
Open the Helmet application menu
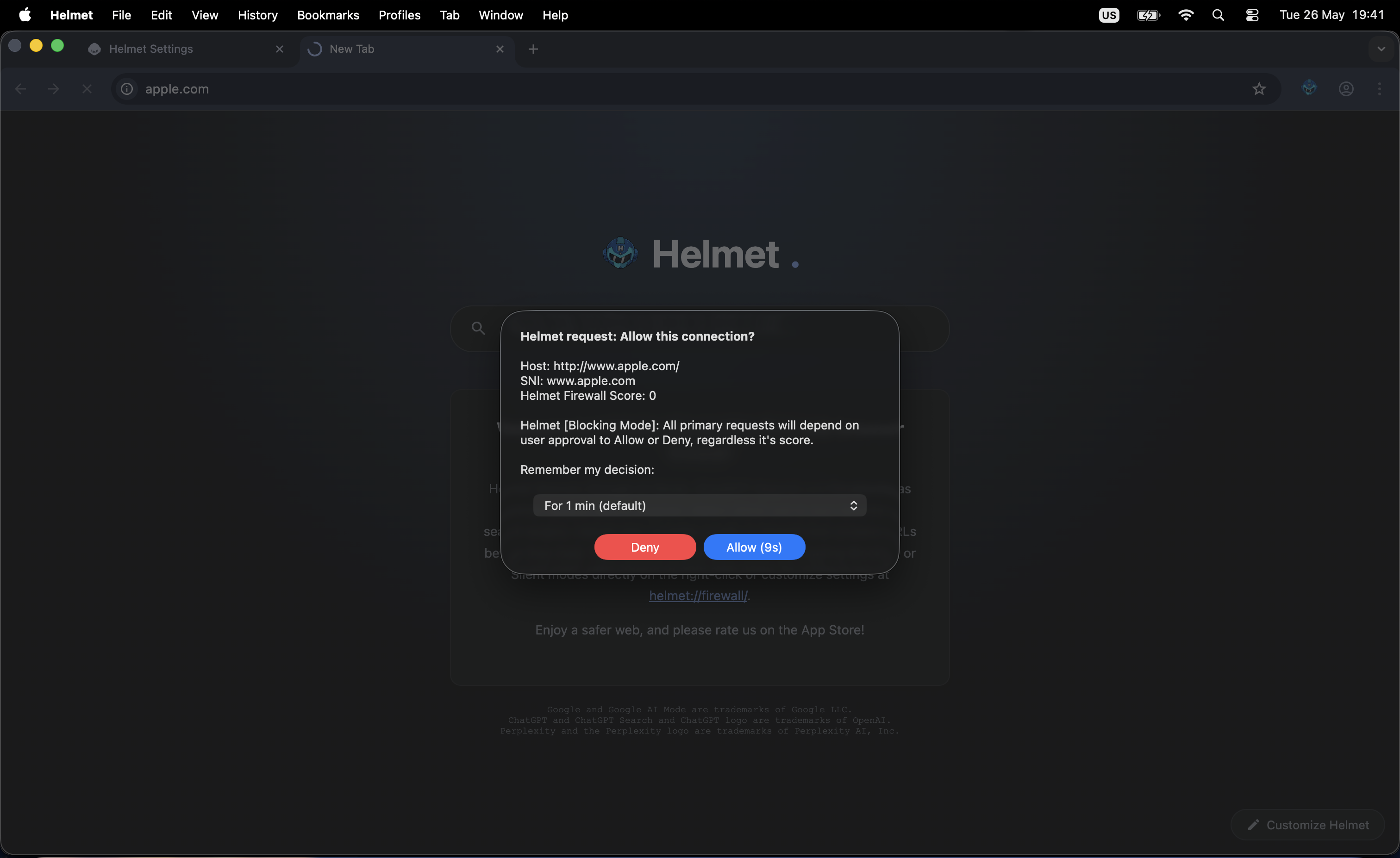tap(71, 15)
